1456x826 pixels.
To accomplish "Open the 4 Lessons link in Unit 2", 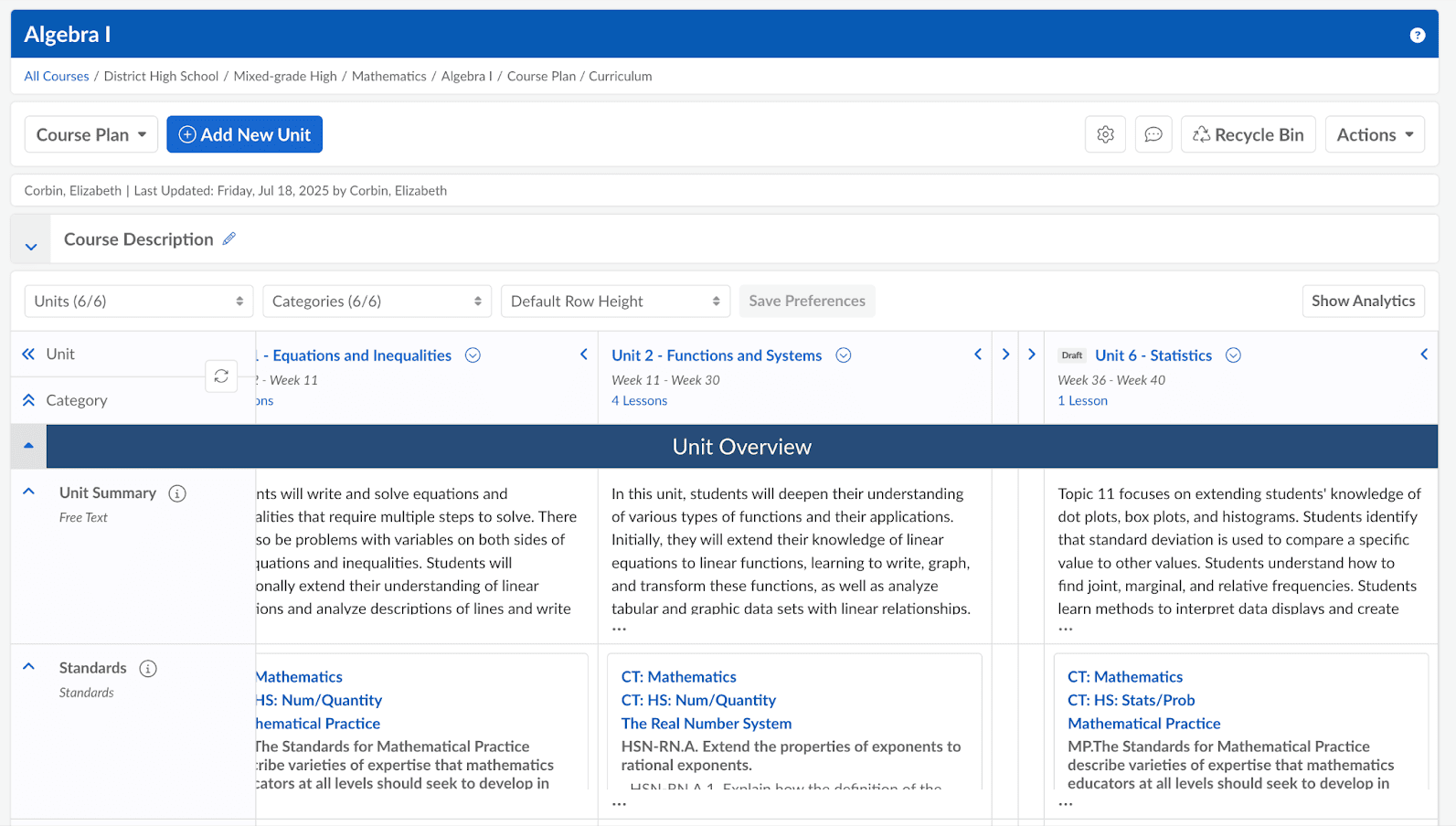I will coord(639,401).
